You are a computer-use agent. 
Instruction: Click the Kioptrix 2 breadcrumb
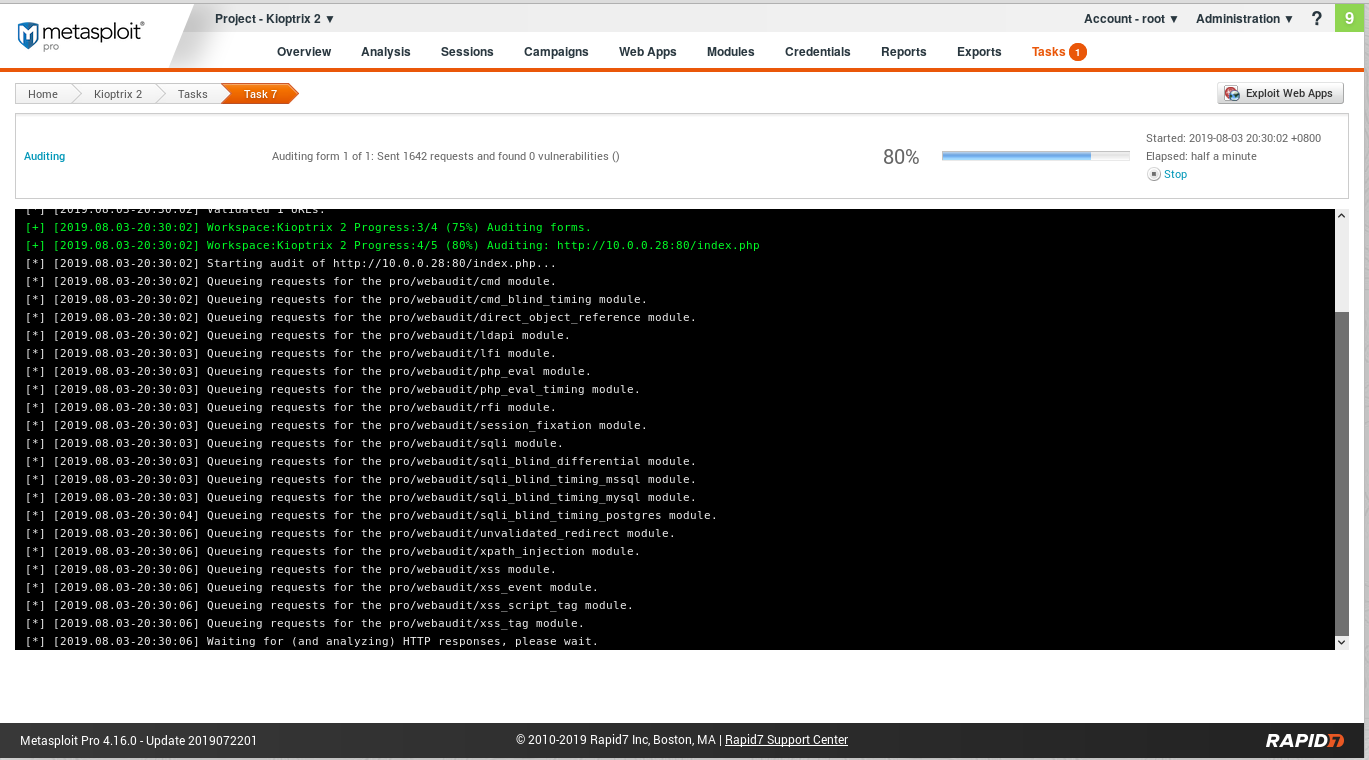[x=118, y=94]
